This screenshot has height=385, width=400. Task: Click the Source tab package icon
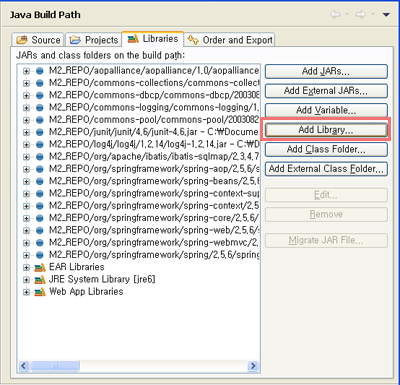pyautogui.click(x=22, y=40)
